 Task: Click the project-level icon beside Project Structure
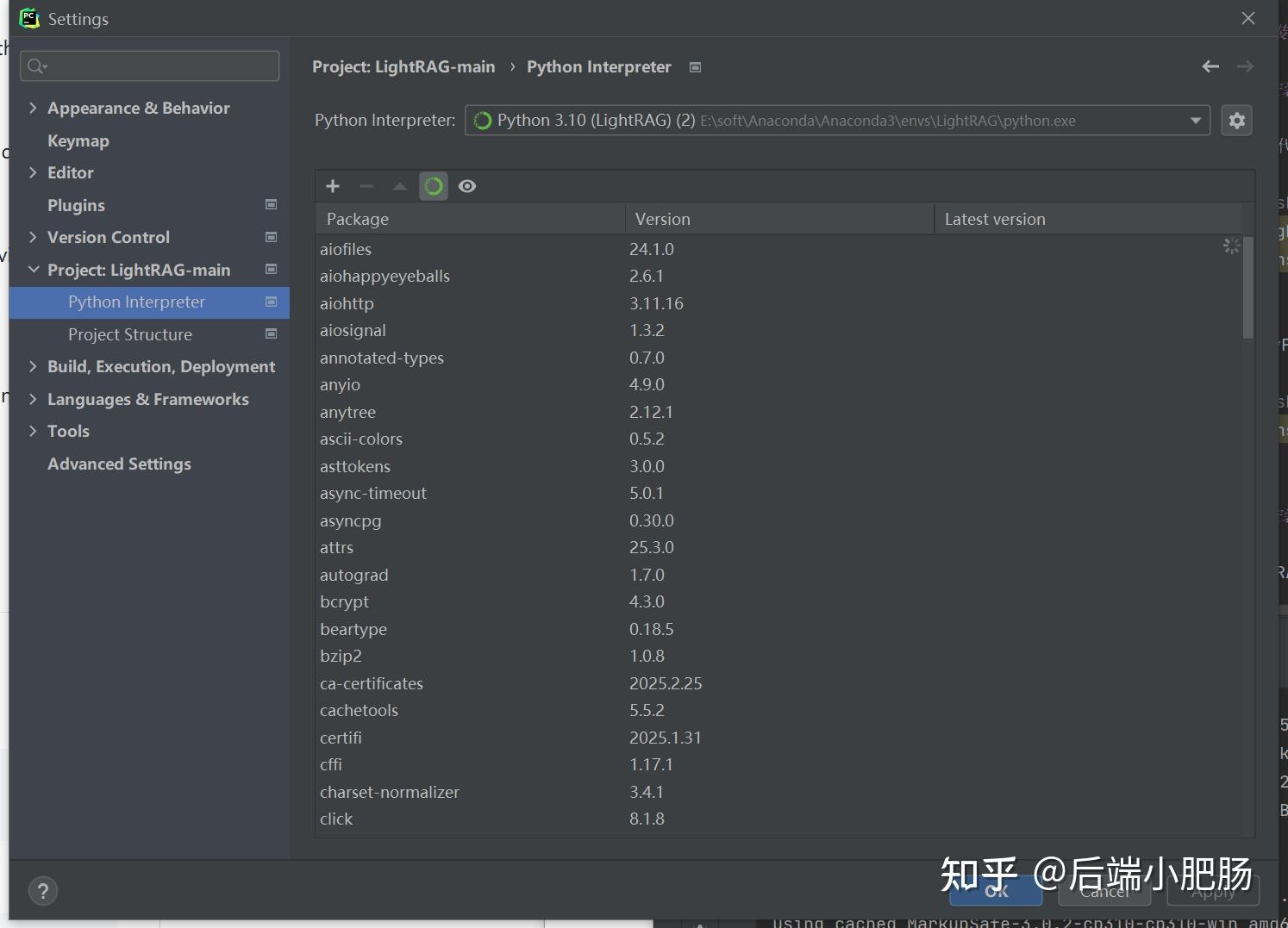[272, 333]
